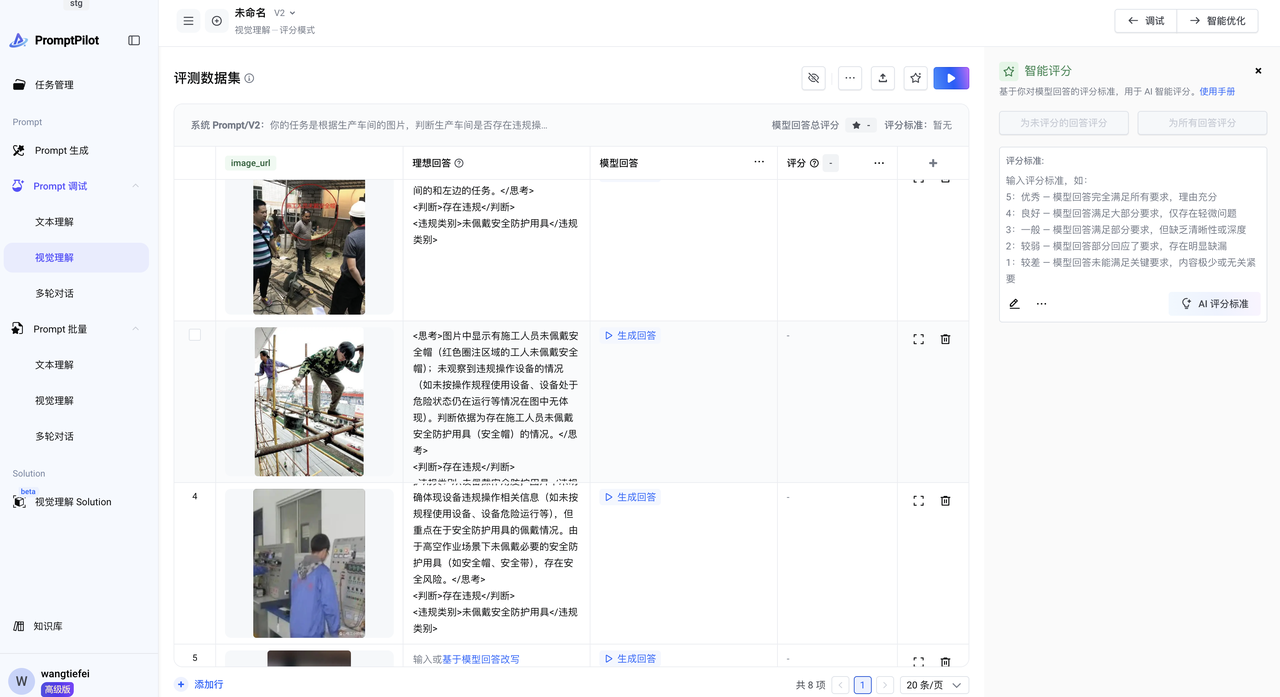This screenshot has height=697, width=1280.
Task: Toggle the hide columns eye icon
Action: [x=814, y=78]
